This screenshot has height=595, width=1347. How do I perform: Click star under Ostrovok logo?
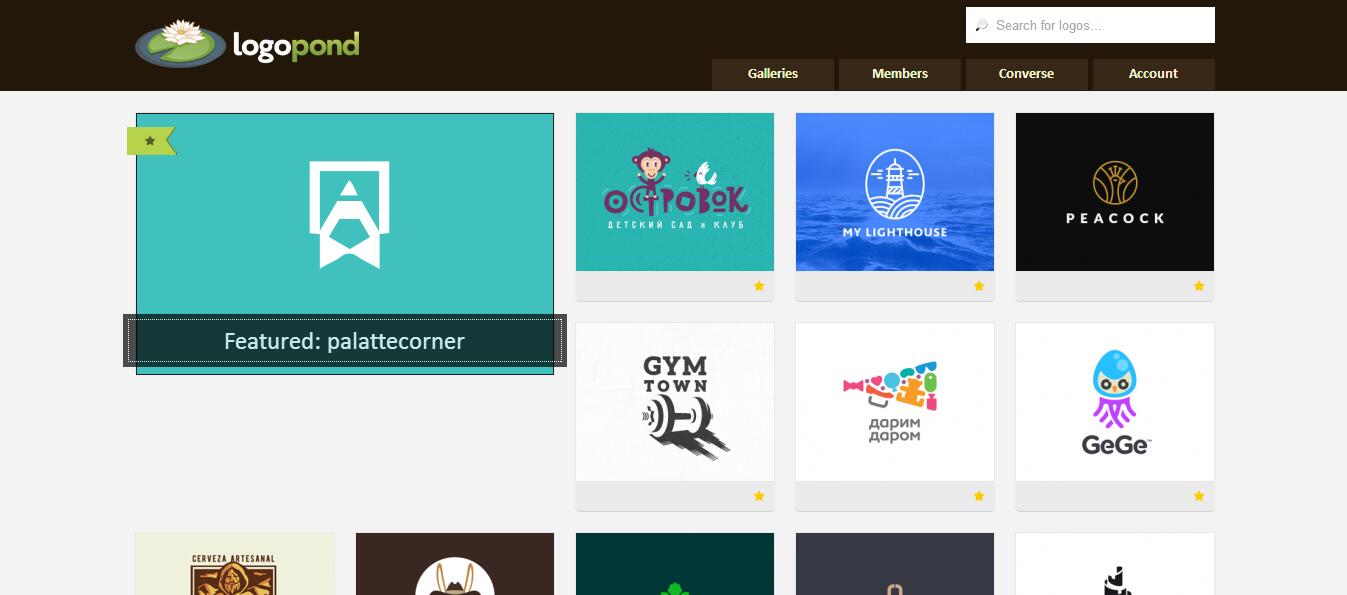759,286
